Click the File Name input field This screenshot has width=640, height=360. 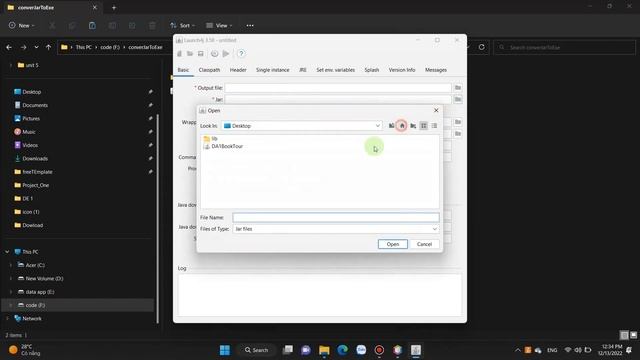pos(336,218)
